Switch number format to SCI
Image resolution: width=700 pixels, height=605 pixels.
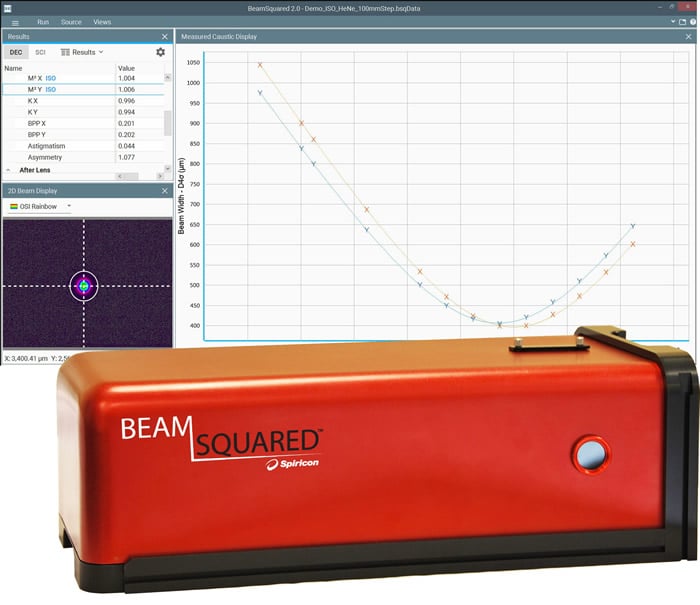pos(40,52)
